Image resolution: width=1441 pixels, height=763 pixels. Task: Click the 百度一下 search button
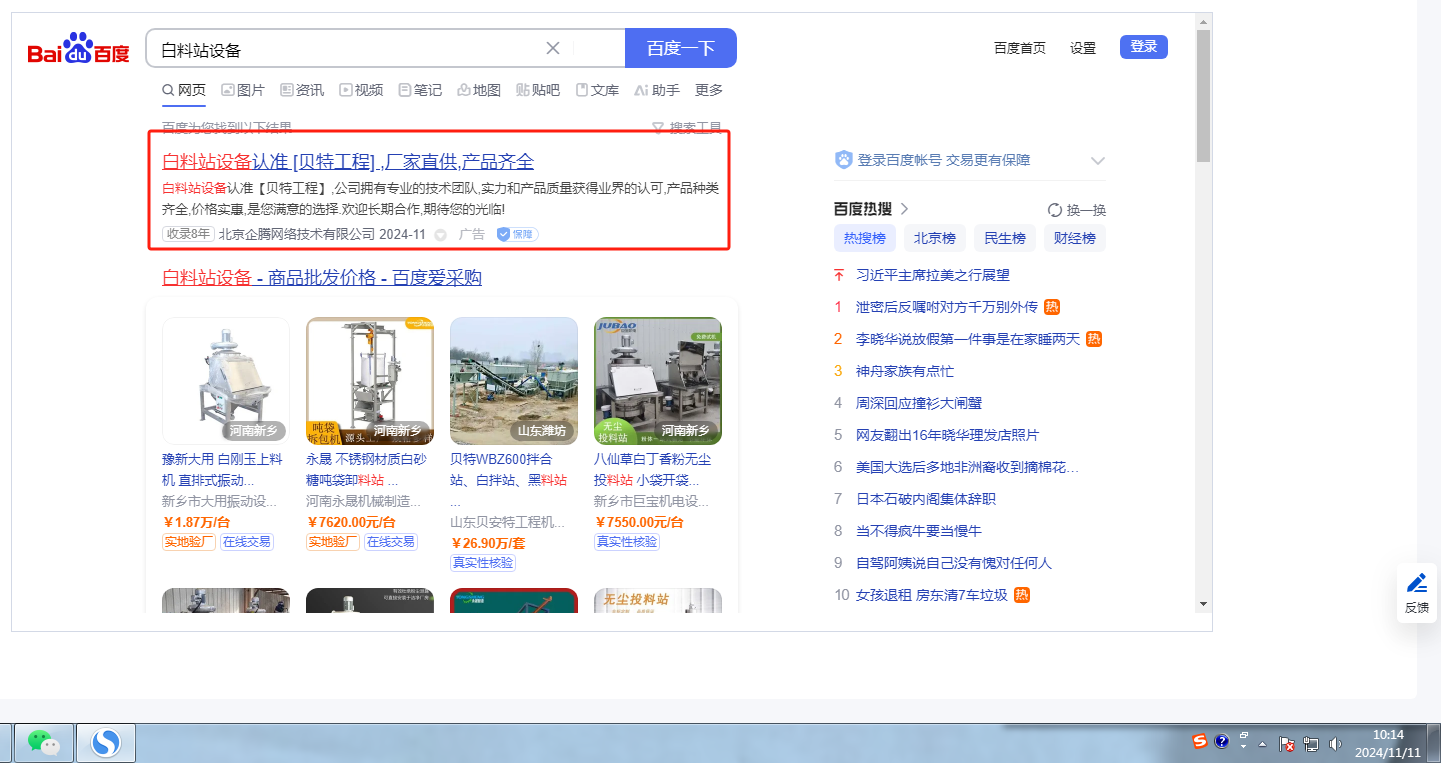tap(681, 48)
